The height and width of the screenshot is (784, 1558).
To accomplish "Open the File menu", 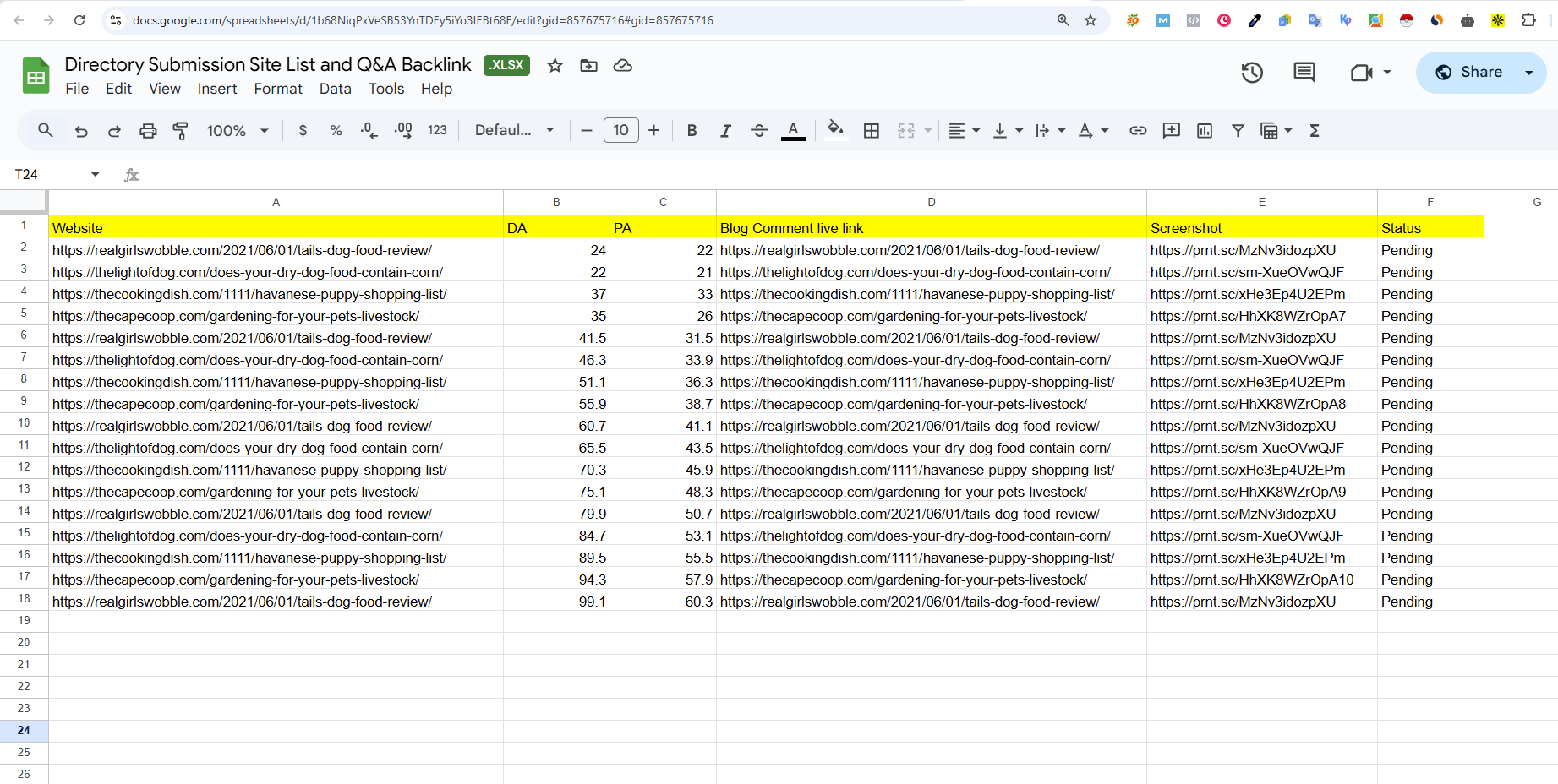I will [x=77, y=89].
